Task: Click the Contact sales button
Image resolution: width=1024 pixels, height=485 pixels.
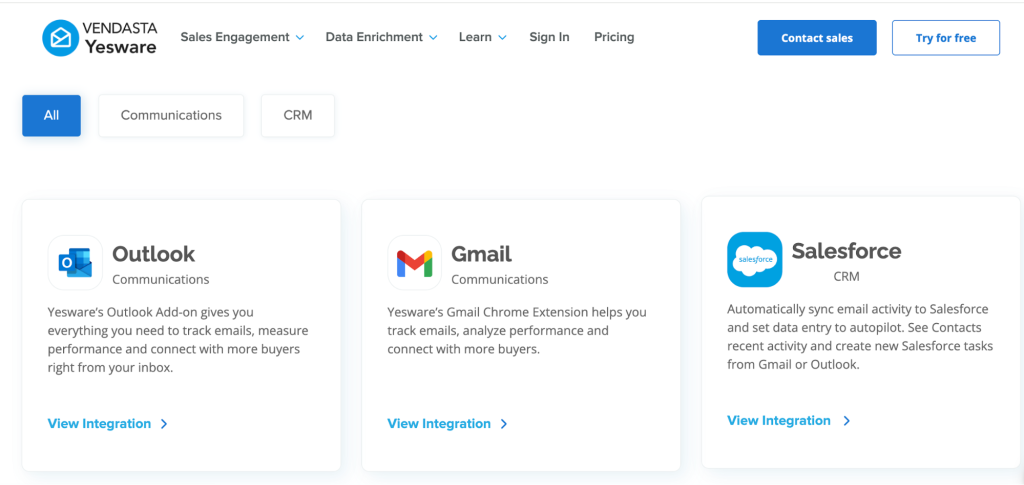Action: [817, 38]
